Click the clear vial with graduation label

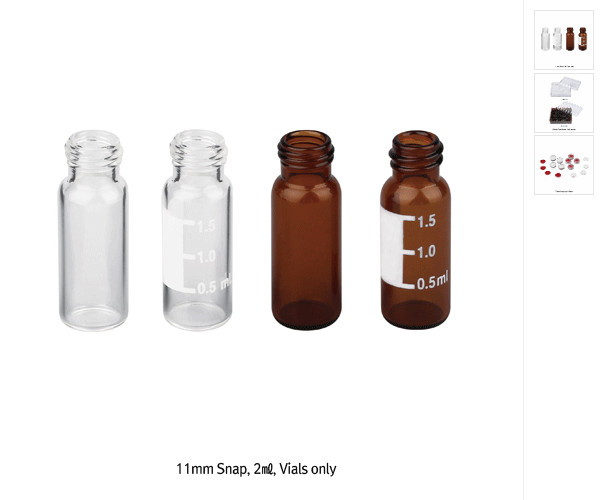[197, 230]
